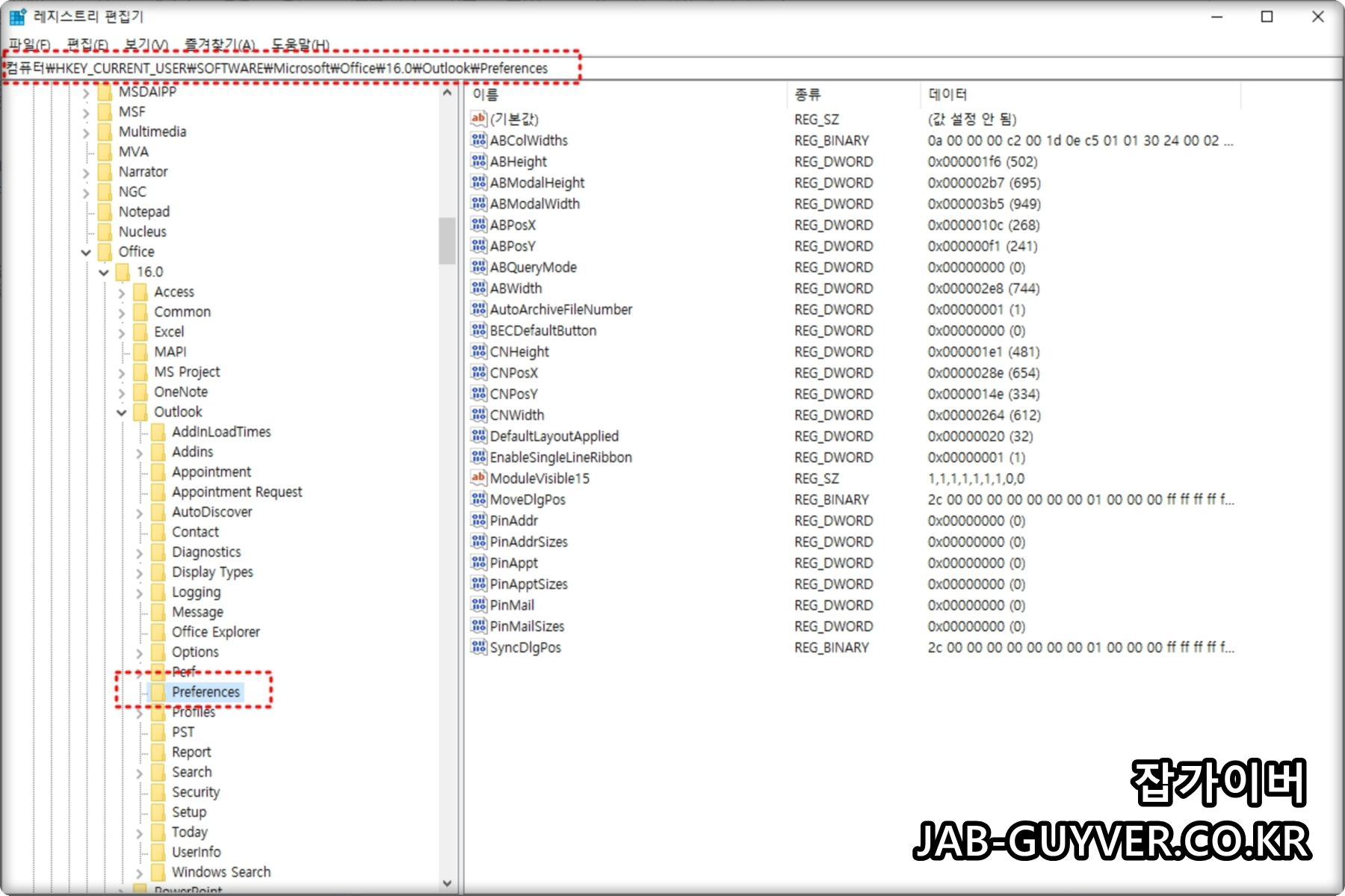
Task: Click the Outlook folder icon in tree
Action: pos(140,411)
